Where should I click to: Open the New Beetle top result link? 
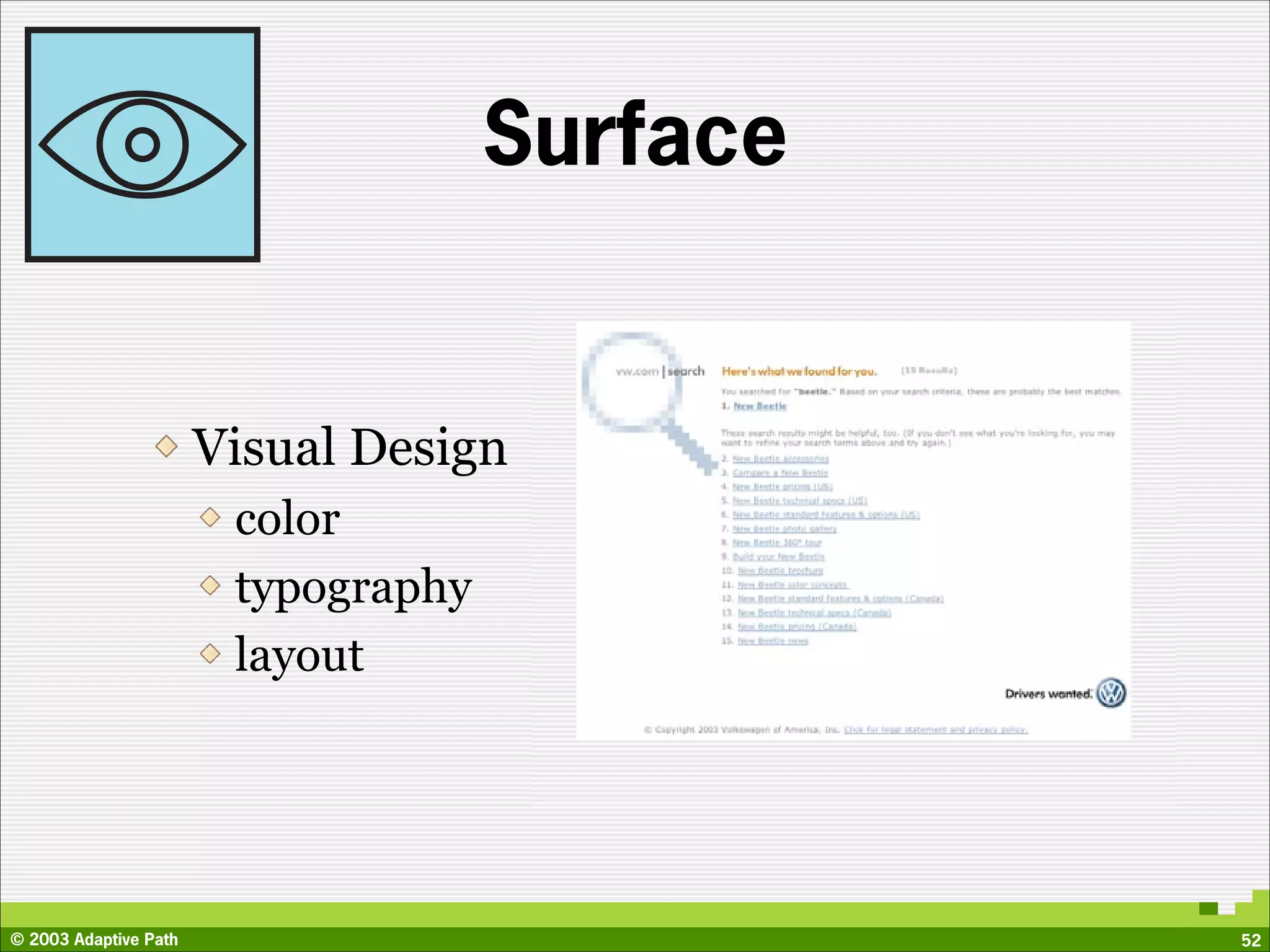point(760,407)
